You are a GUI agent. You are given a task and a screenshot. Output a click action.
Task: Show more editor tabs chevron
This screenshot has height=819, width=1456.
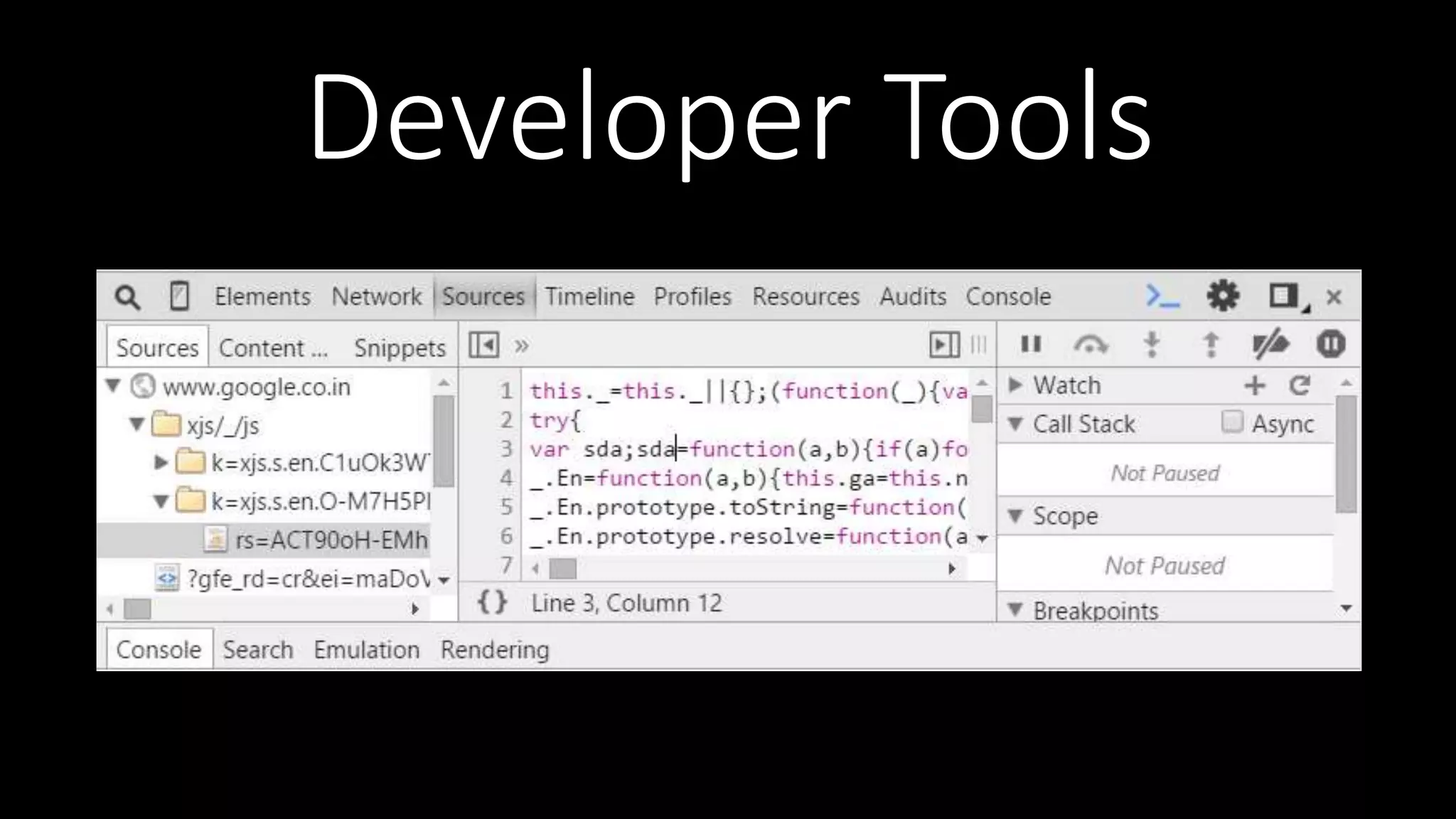click(x=522, y=346)
